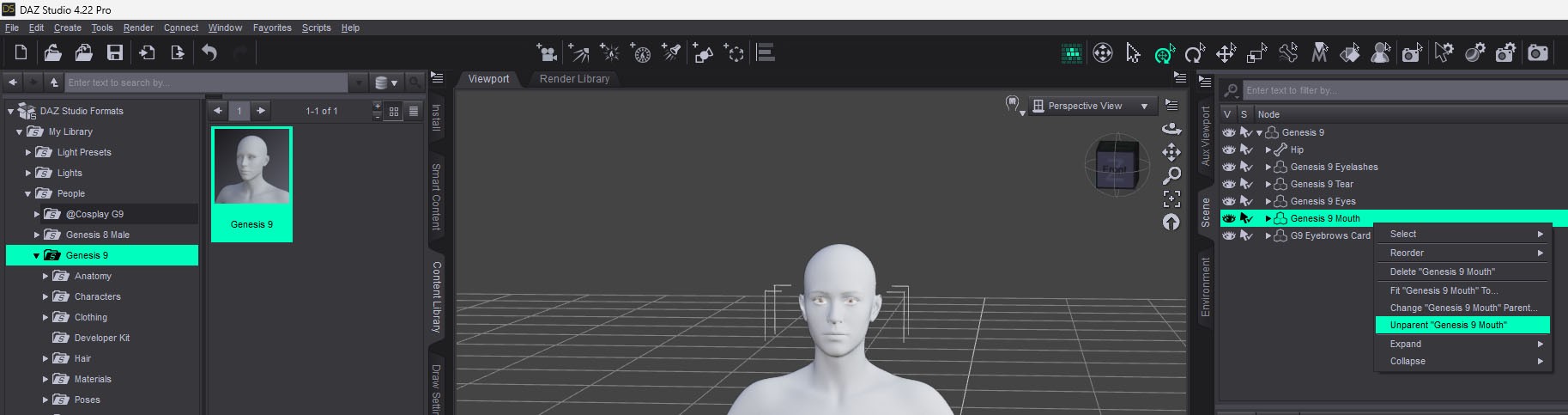Toggle visibility eye for Genesis 9 Eyes

tap(1228, 201)
